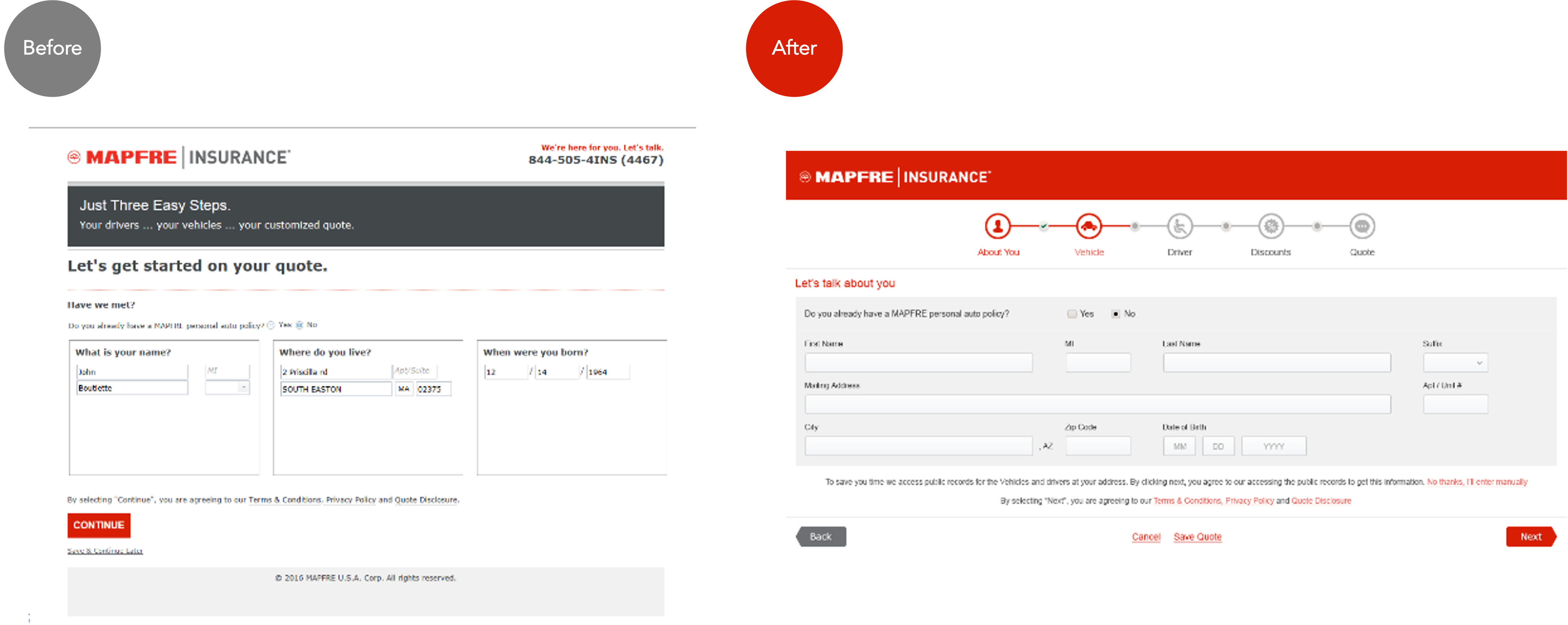Click the First Name field in After form
Image resolution: width=1568 pixels, height=625 pixels.
pyautogui.click(x=919, y=363)
